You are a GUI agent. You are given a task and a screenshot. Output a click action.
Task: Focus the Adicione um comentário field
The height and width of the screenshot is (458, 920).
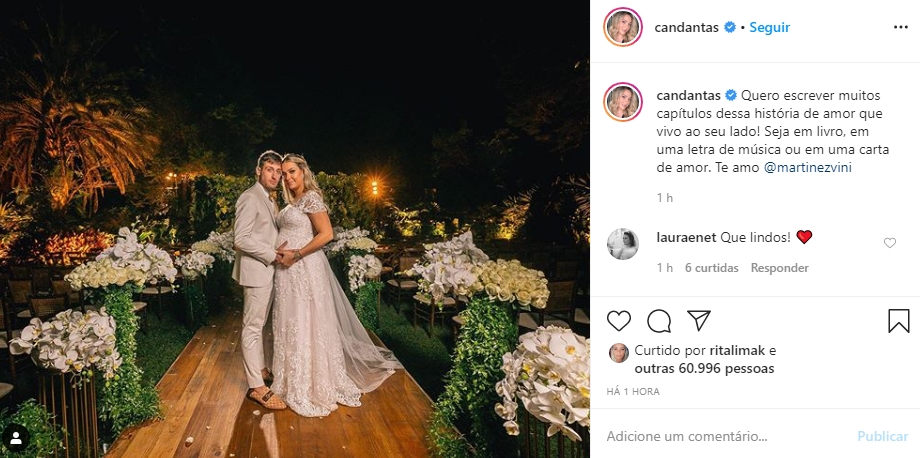point(728,437)
